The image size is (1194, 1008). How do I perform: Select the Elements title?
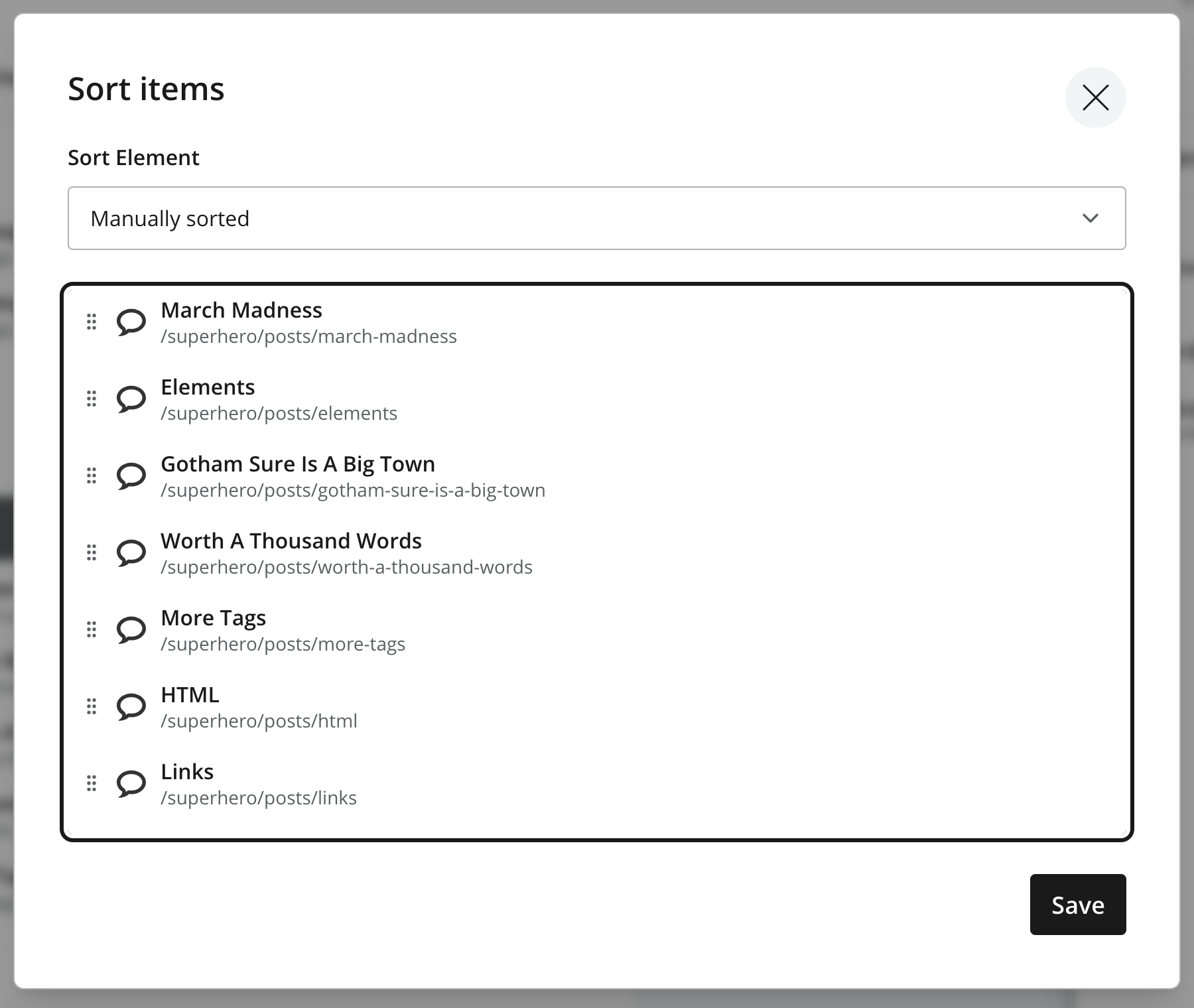[208, 387]
